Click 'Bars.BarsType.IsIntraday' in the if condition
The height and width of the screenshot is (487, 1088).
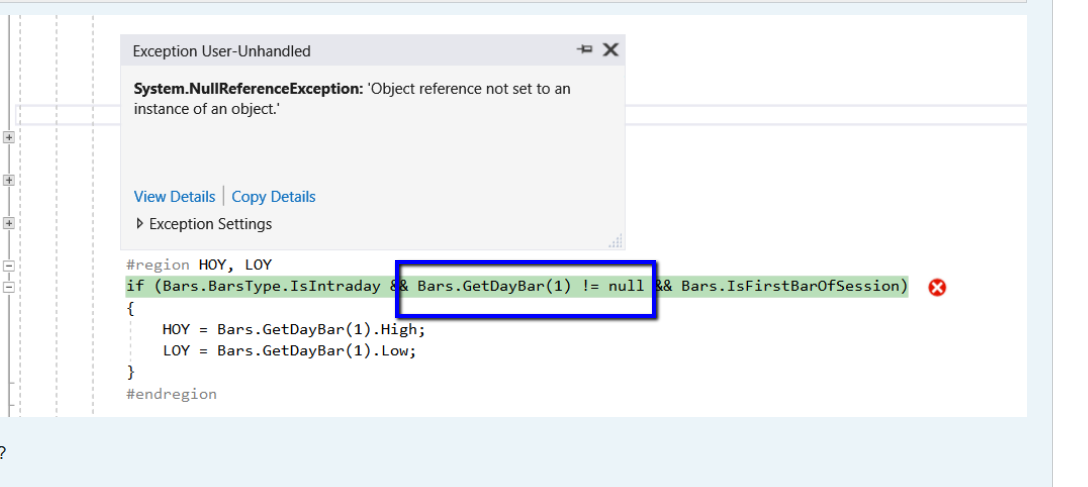click(271, 287)
